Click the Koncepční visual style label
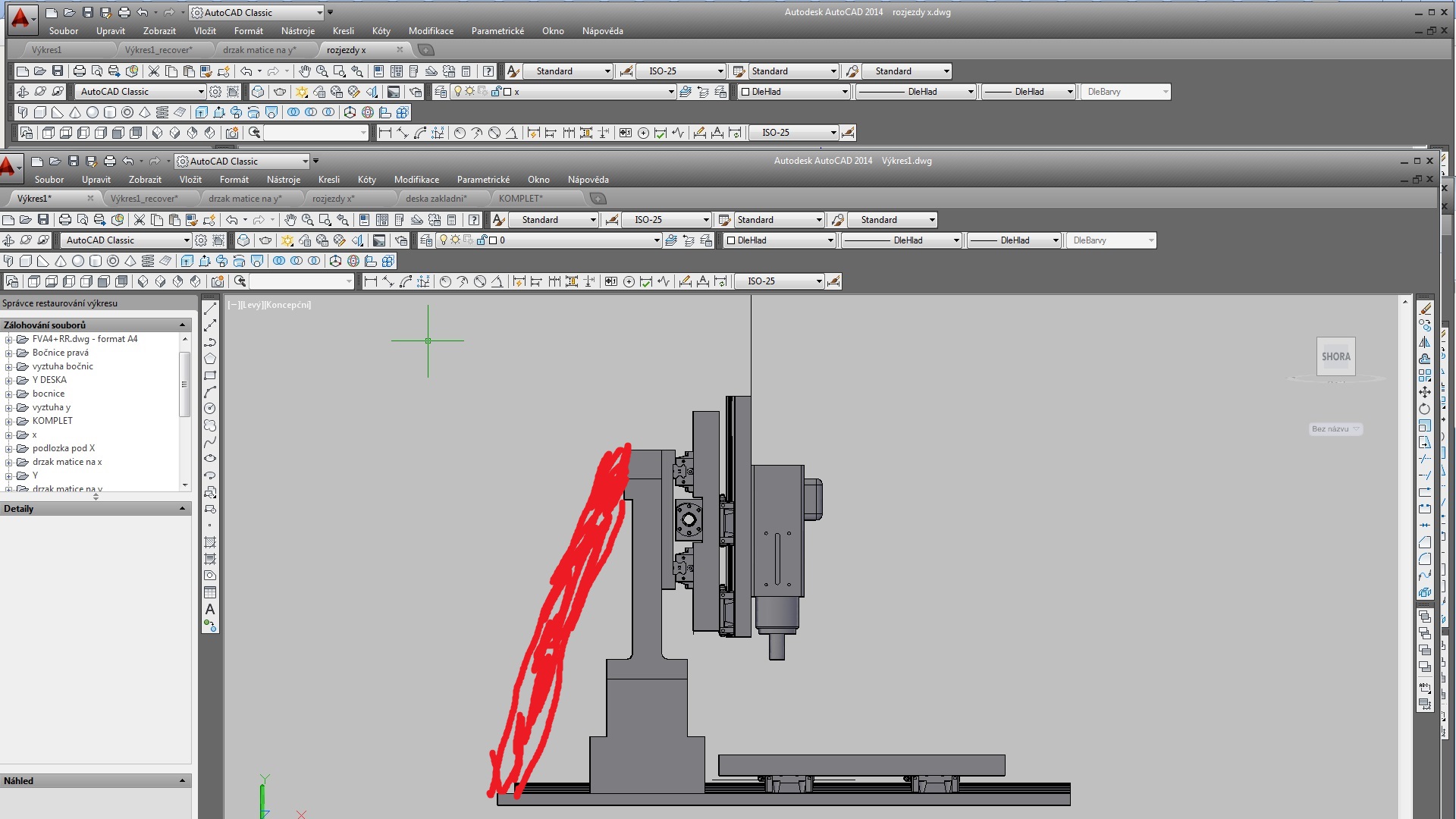1456x819 pixels. point(287,305)
